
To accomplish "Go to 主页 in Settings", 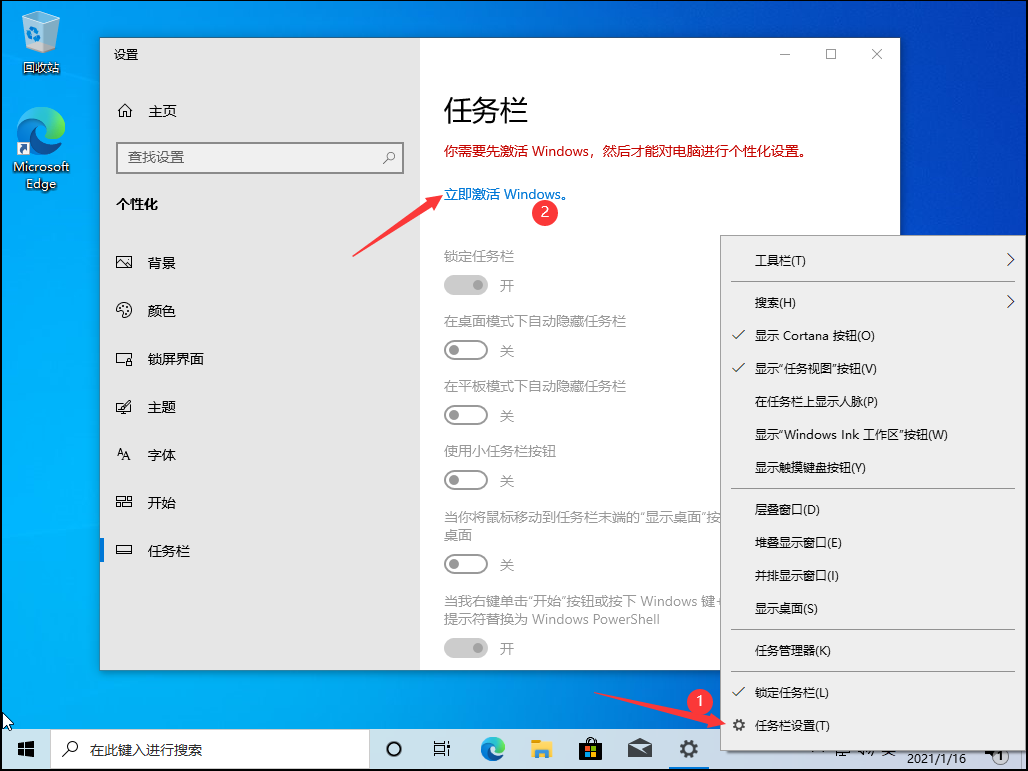I will 260,111.
